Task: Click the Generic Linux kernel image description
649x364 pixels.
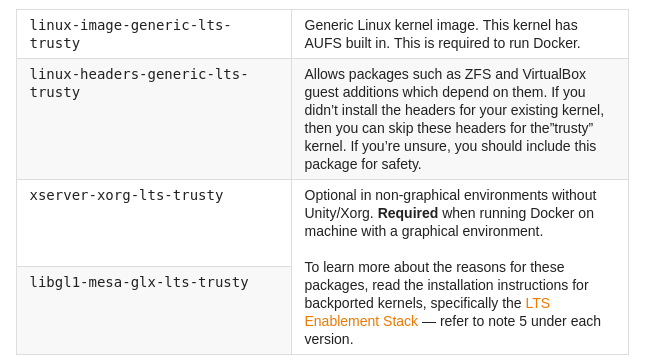Action: point(442,34)
